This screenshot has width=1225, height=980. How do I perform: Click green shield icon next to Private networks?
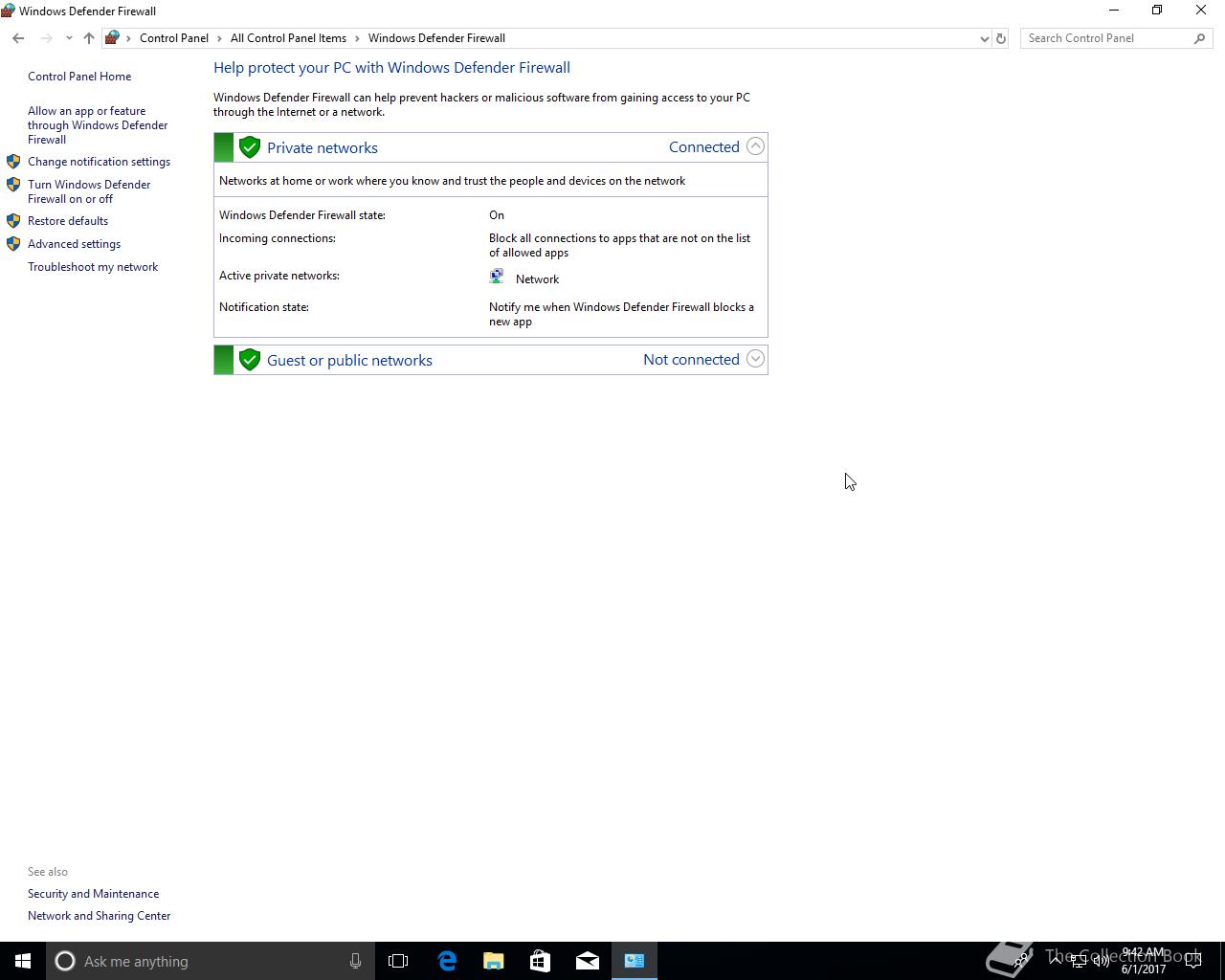click(250, 147)
